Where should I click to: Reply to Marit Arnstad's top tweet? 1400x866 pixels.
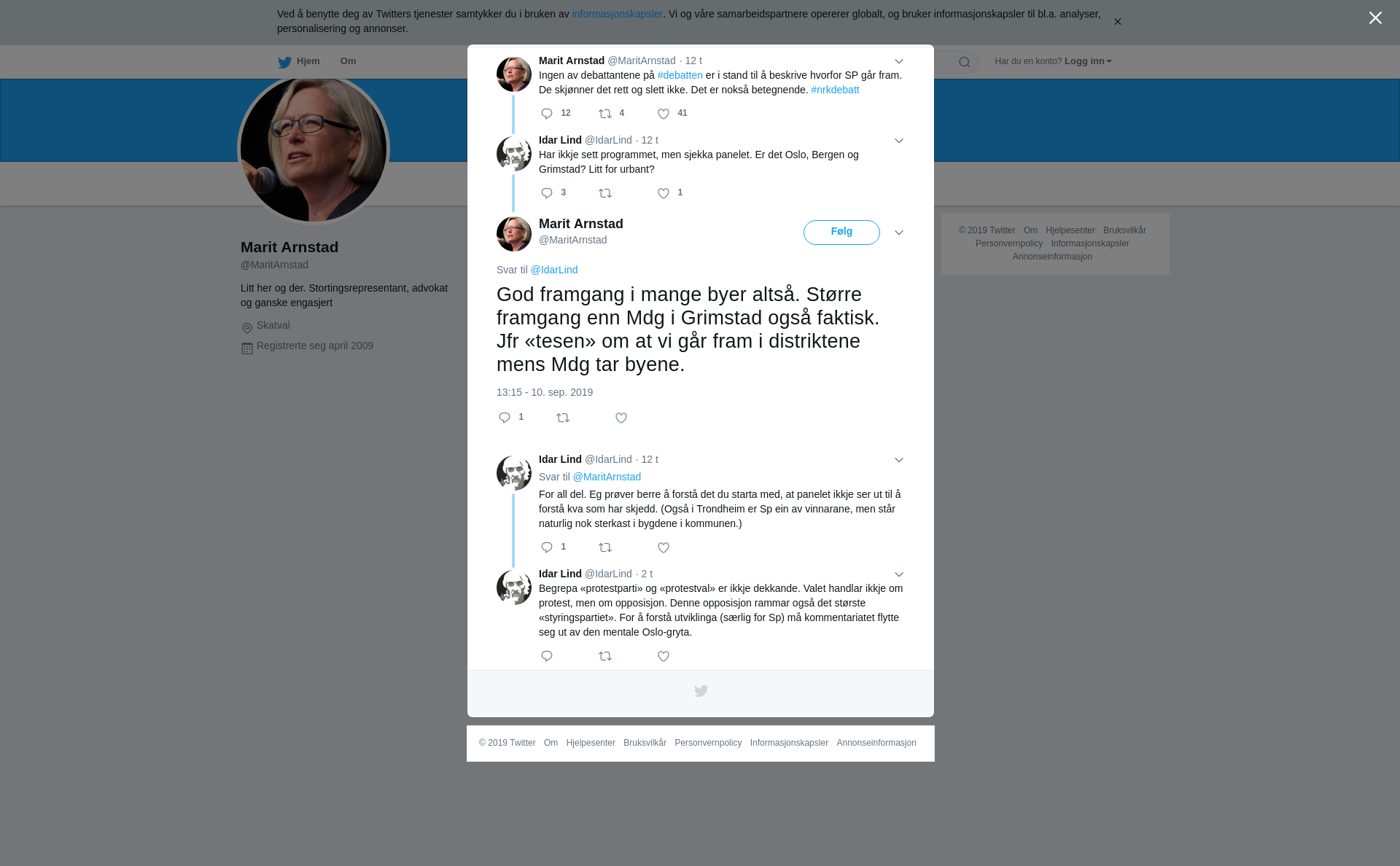[547, 114]
